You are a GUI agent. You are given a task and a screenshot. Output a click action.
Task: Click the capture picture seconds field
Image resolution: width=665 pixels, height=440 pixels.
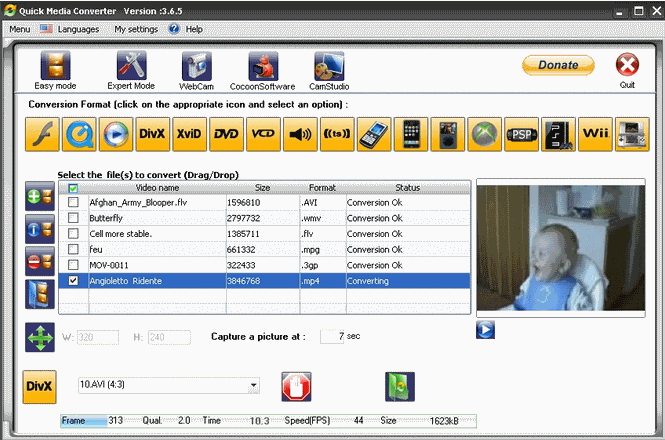332,336
